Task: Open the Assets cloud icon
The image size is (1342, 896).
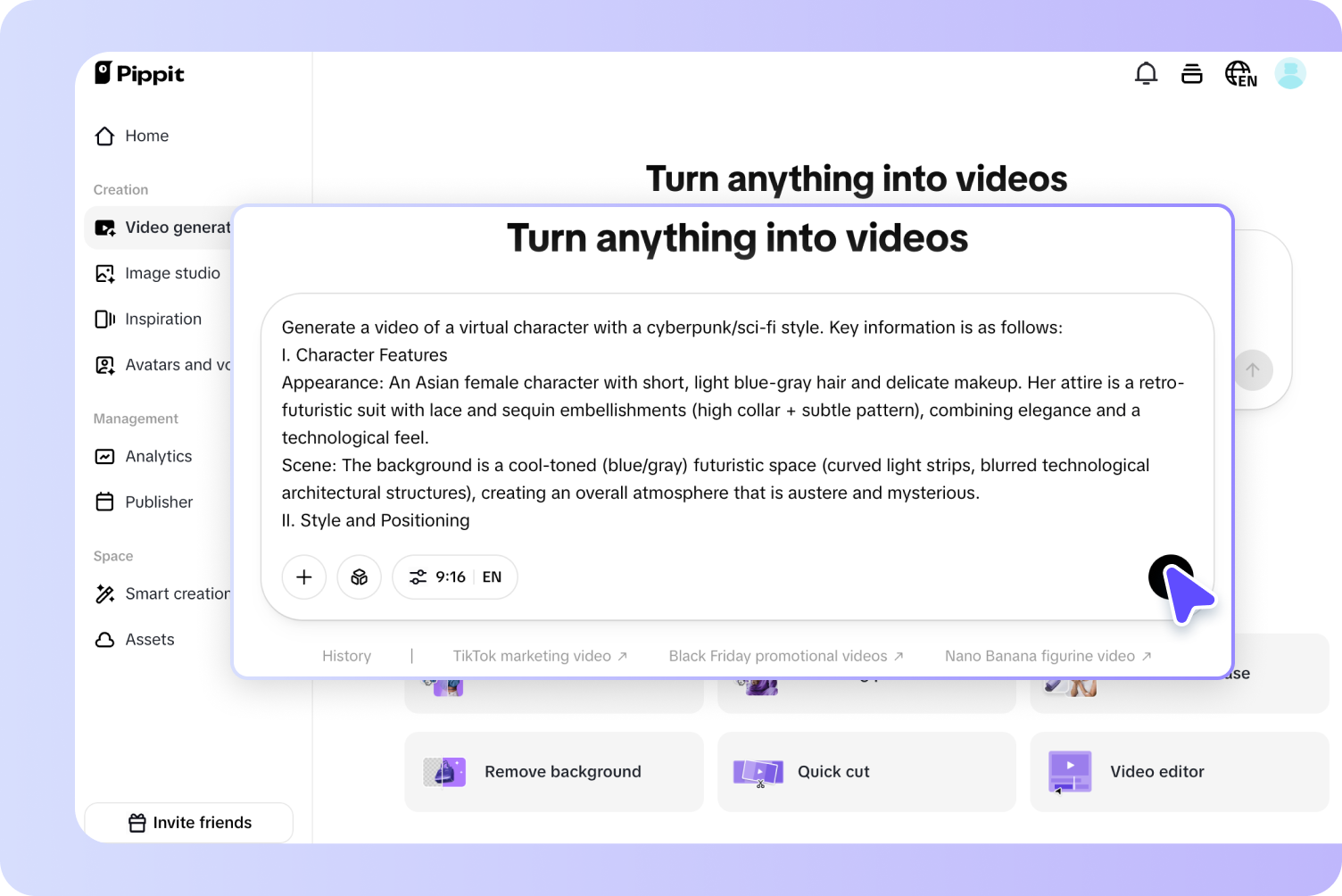Action: click(x=104, y=639)
